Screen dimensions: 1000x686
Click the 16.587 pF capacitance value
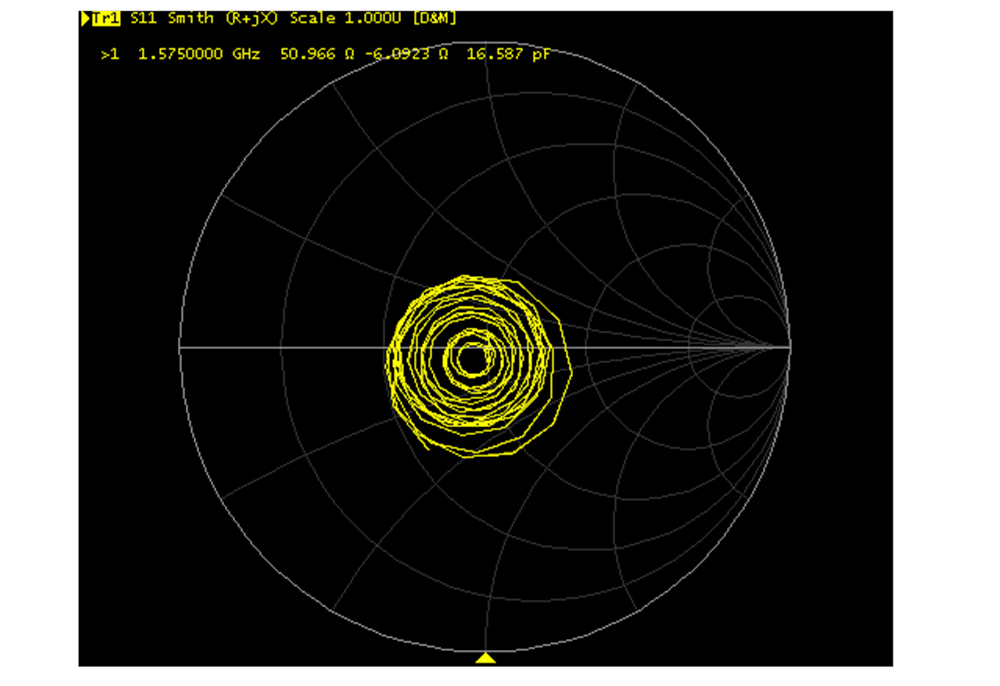click(508, 54)
